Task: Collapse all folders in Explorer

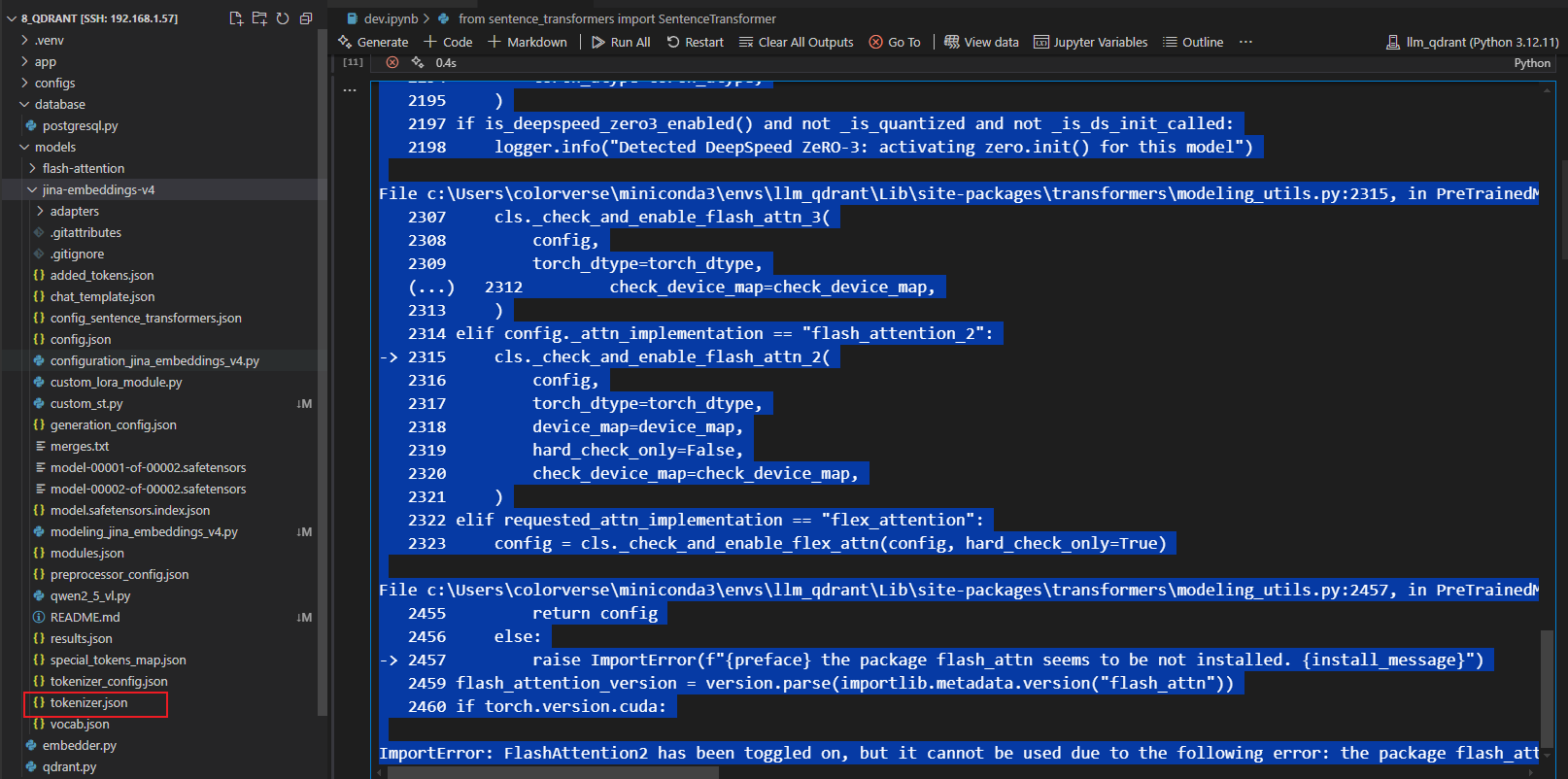Action: [306, 18]
